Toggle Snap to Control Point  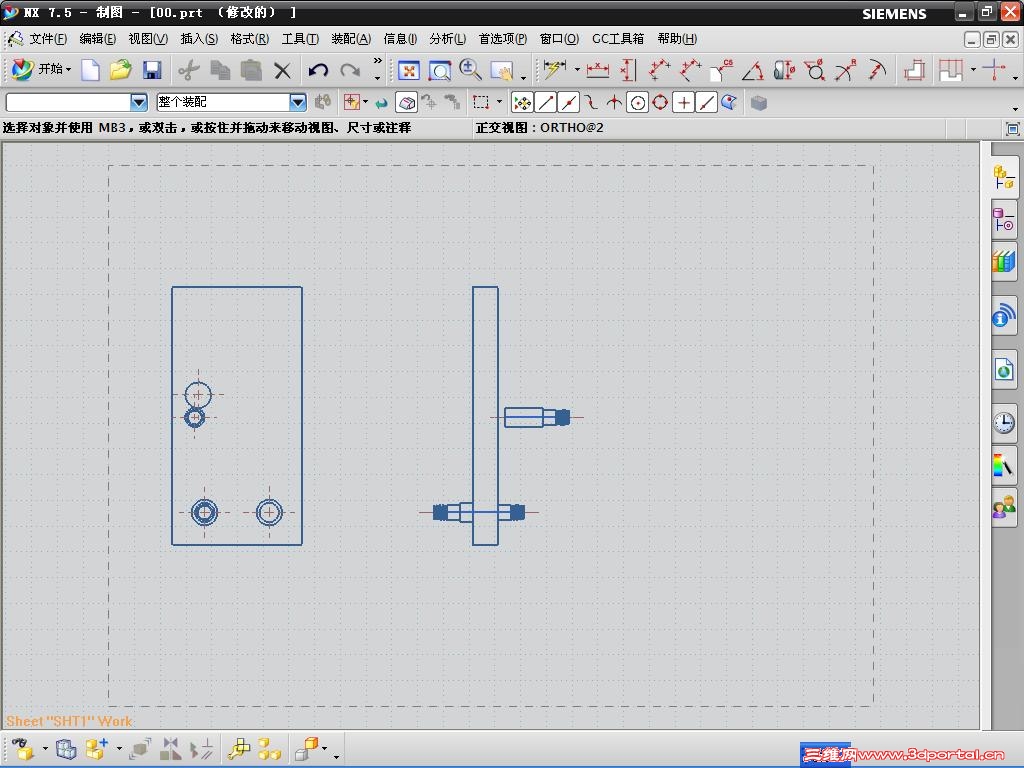(591, 103)
